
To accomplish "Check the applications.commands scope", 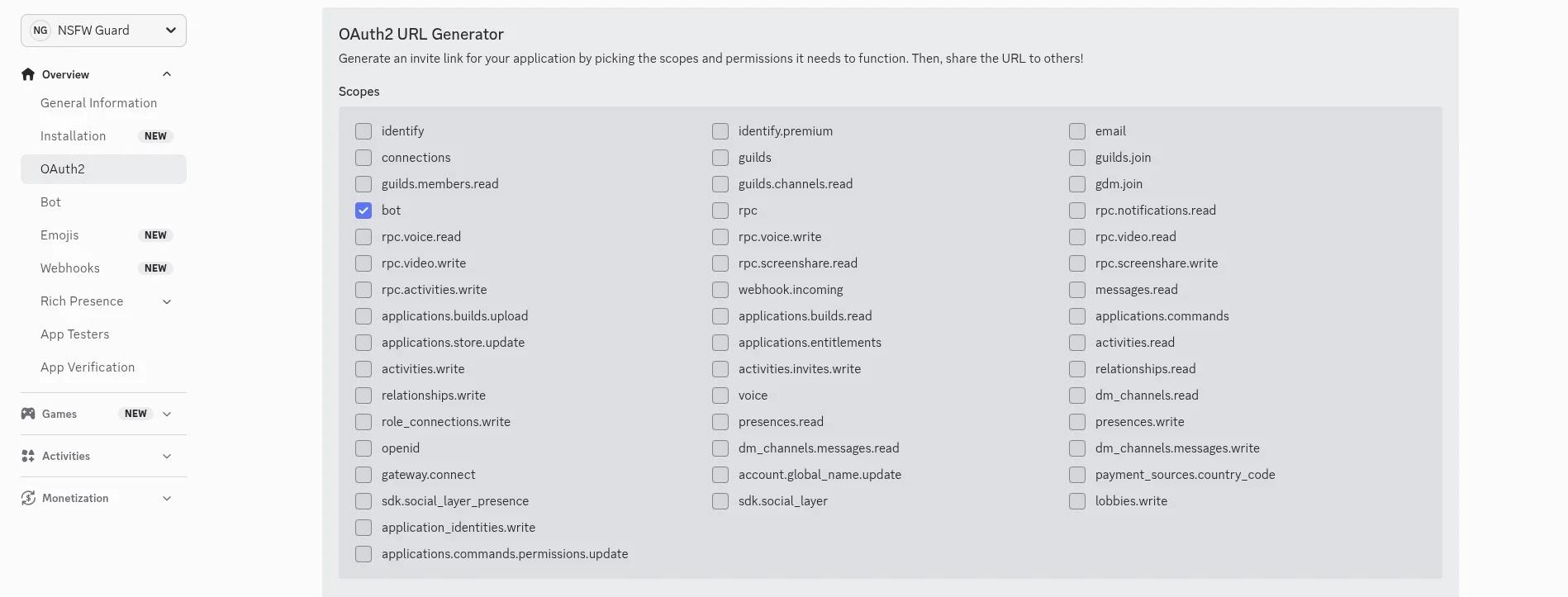I will [x=1077, y=315].
